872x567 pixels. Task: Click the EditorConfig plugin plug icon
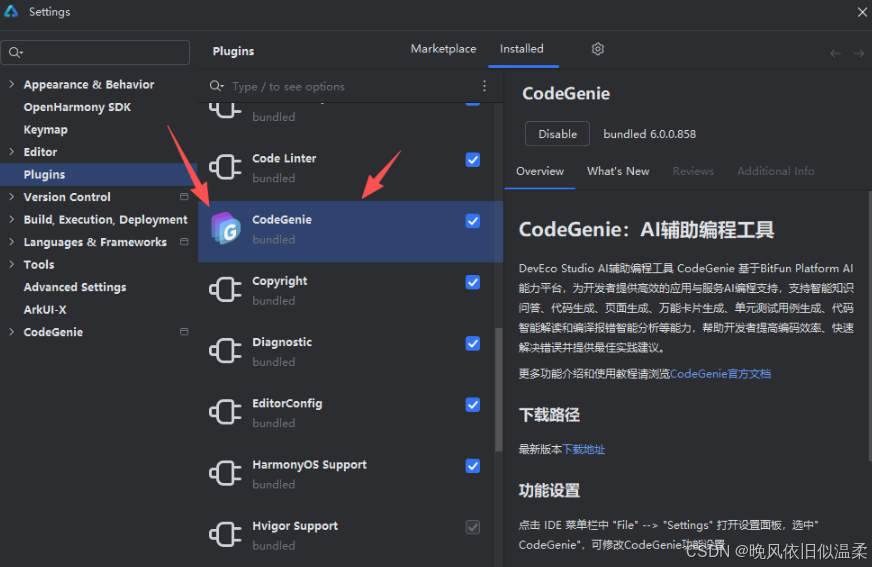pyautogui.click(x=225, y=412)
